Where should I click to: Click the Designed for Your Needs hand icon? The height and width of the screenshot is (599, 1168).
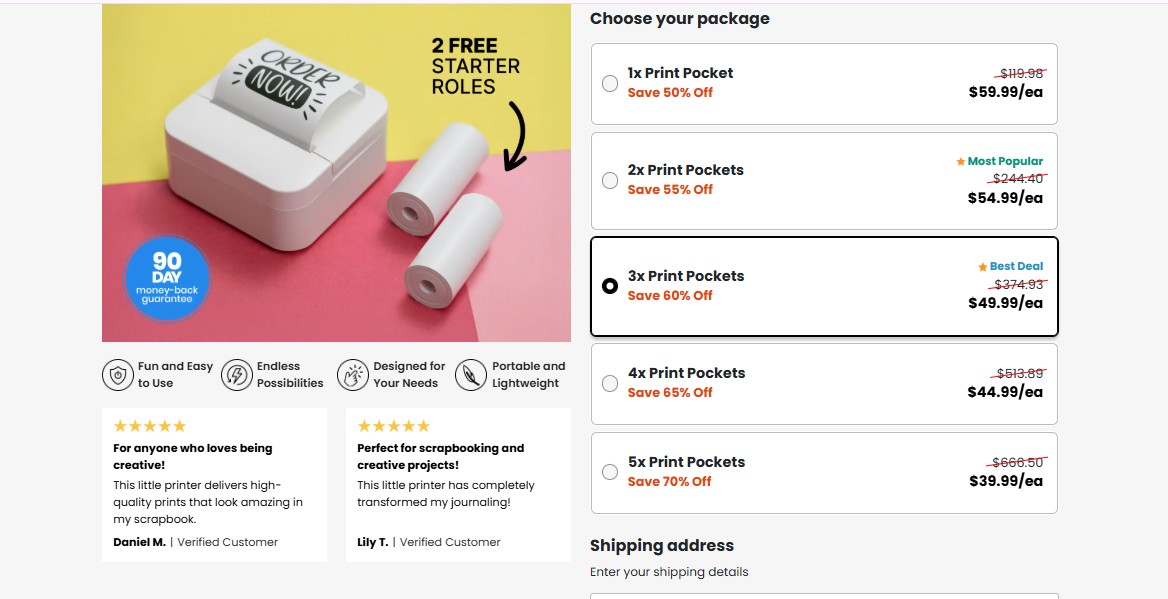pyautogui.click(x=353, y=375)
